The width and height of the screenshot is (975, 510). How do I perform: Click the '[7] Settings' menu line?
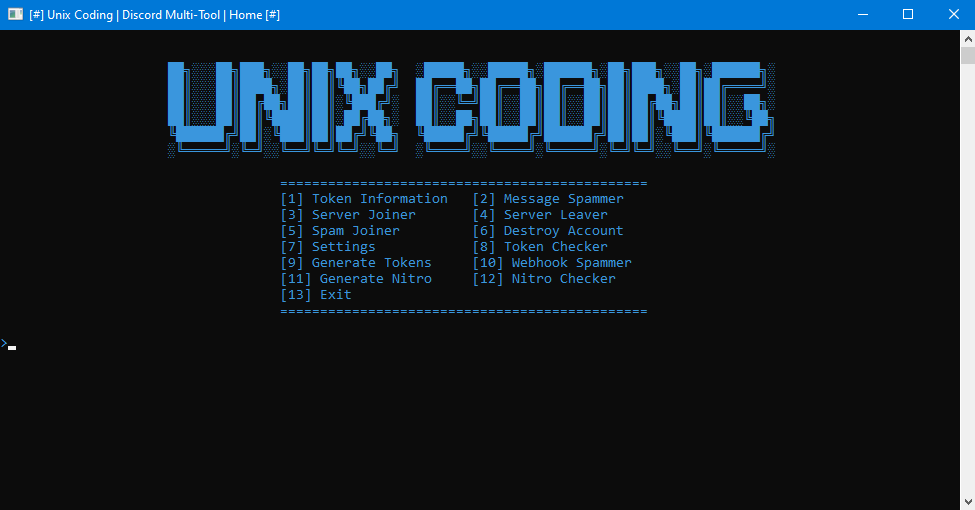click(x=328, y=248)
